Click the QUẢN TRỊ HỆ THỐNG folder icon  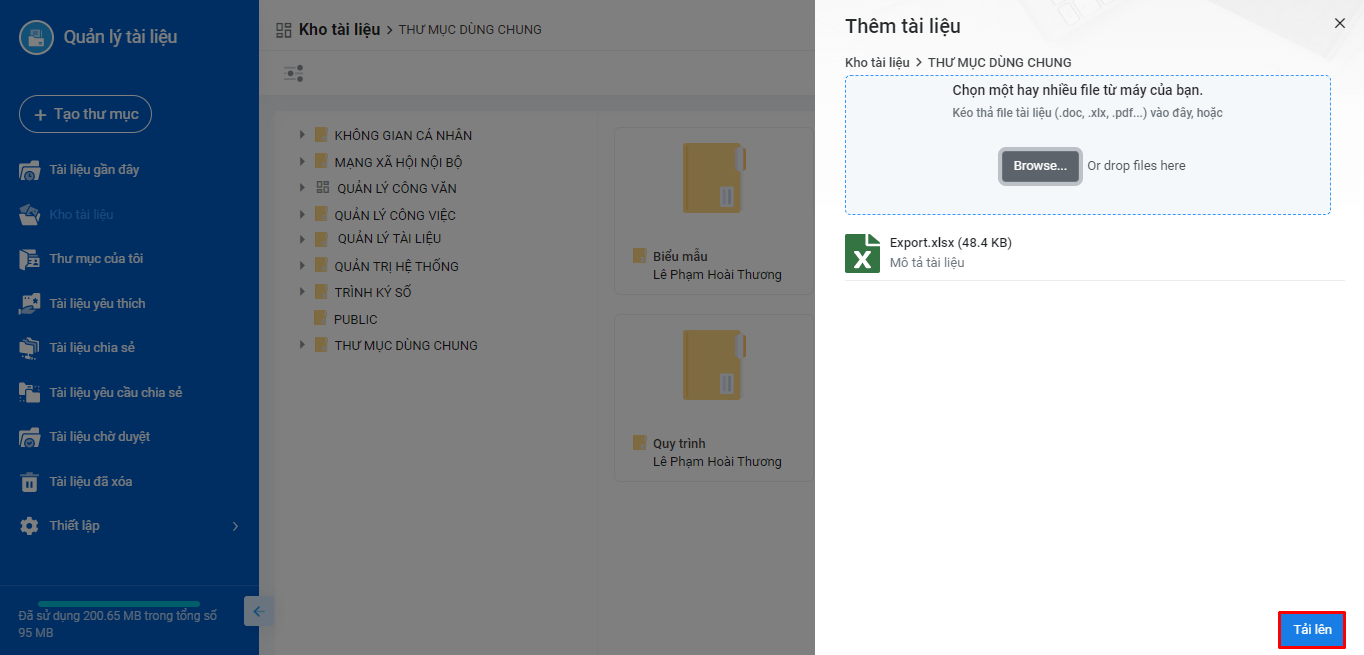(x=321, y=265)
